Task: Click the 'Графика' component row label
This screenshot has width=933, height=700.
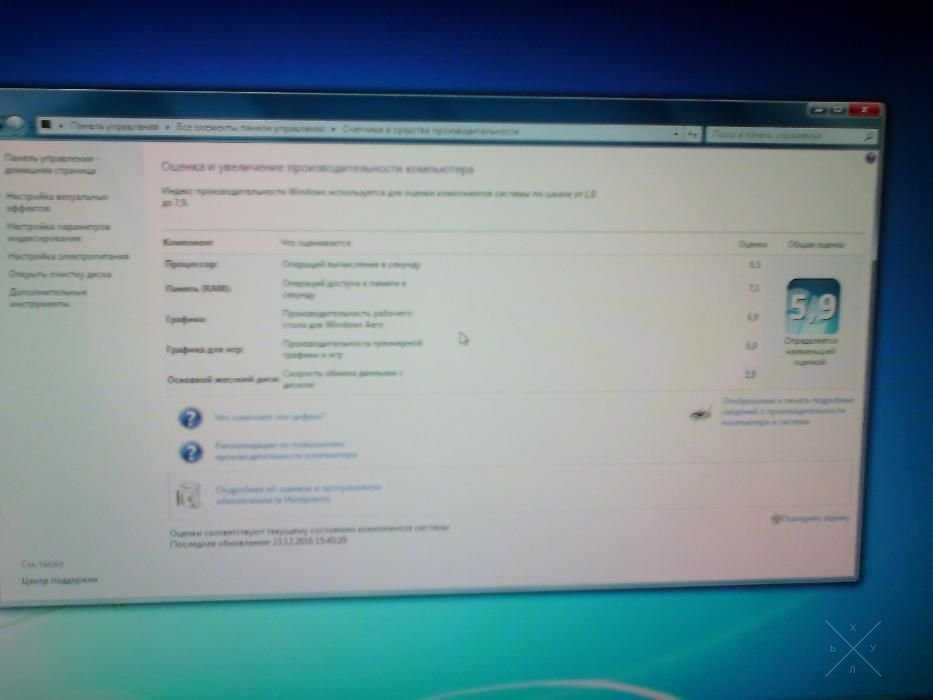Action: pyautogui.click(x=186, y=320)
